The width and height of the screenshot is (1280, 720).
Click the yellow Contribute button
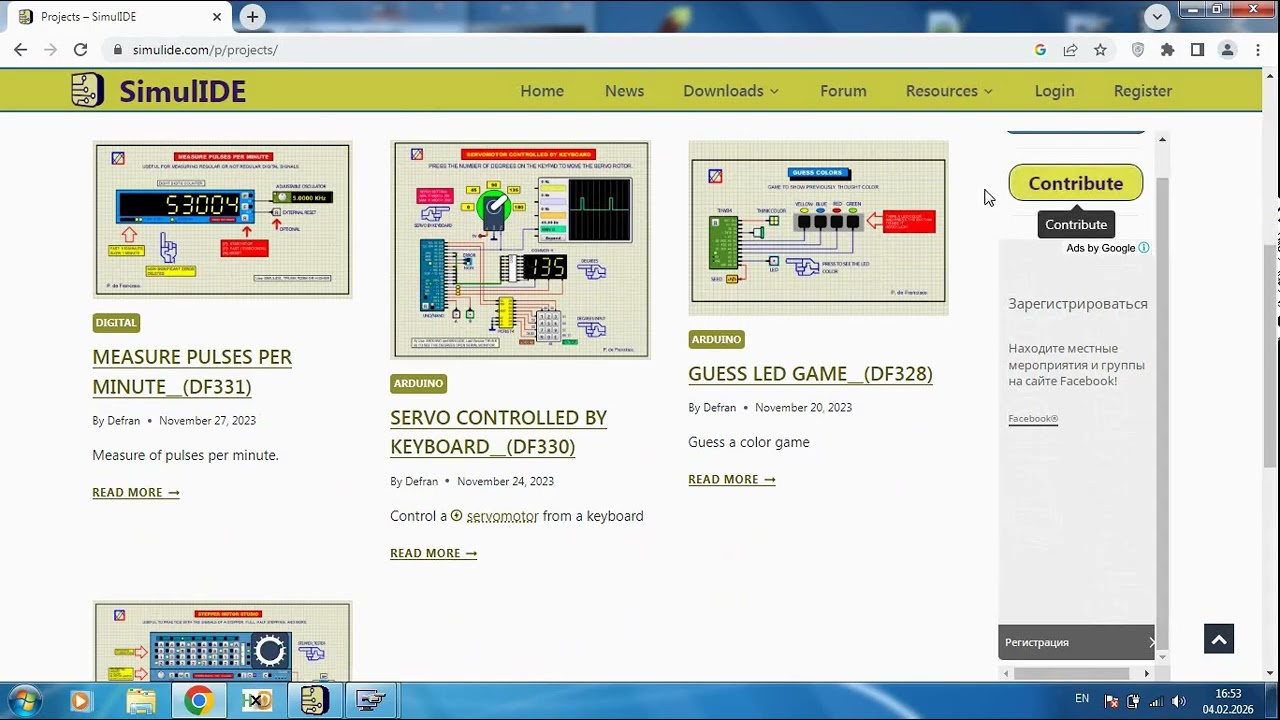tap(1075, 183)
